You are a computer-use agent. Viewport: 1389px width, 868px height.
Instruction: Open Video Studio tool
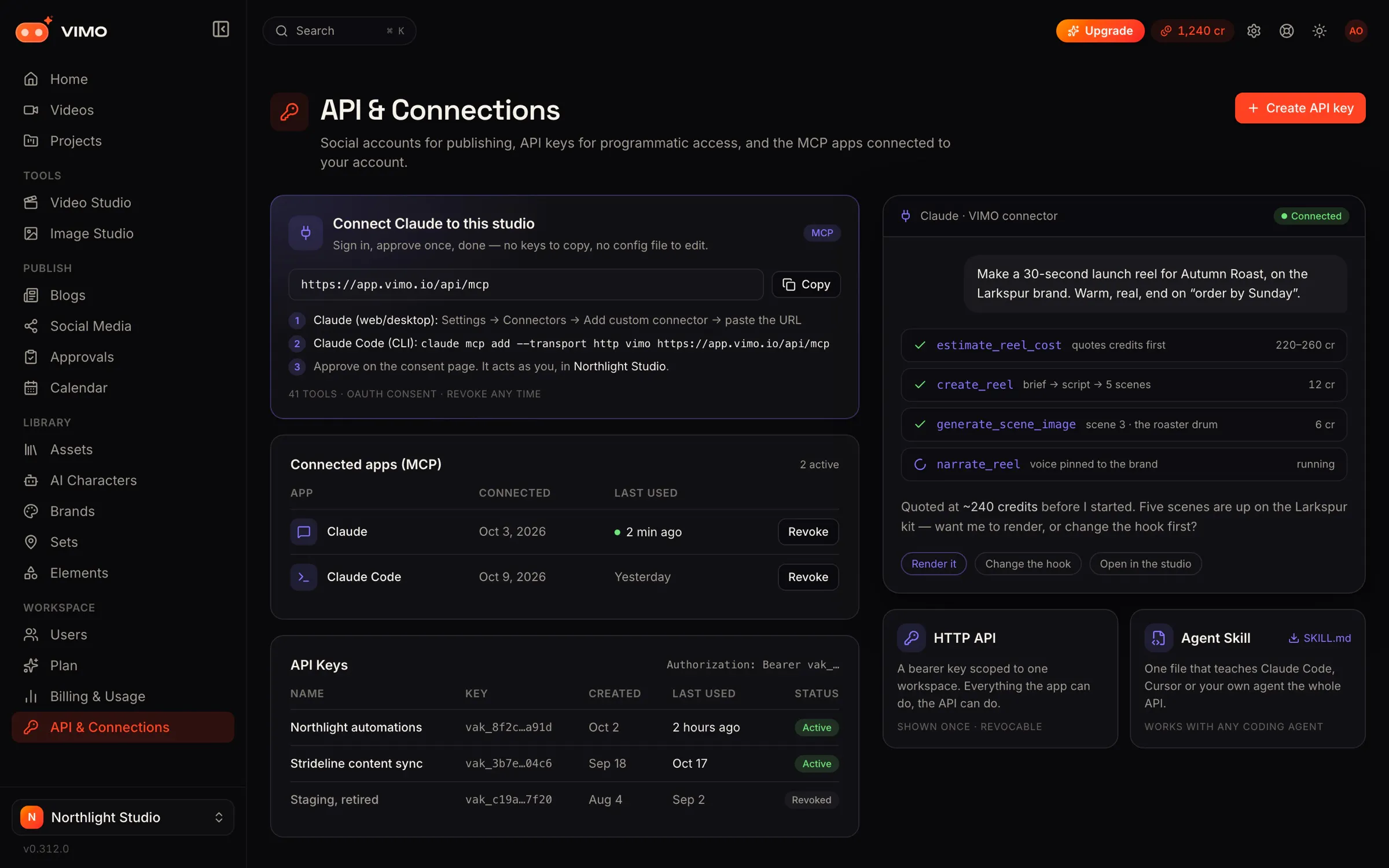point(123,203)
